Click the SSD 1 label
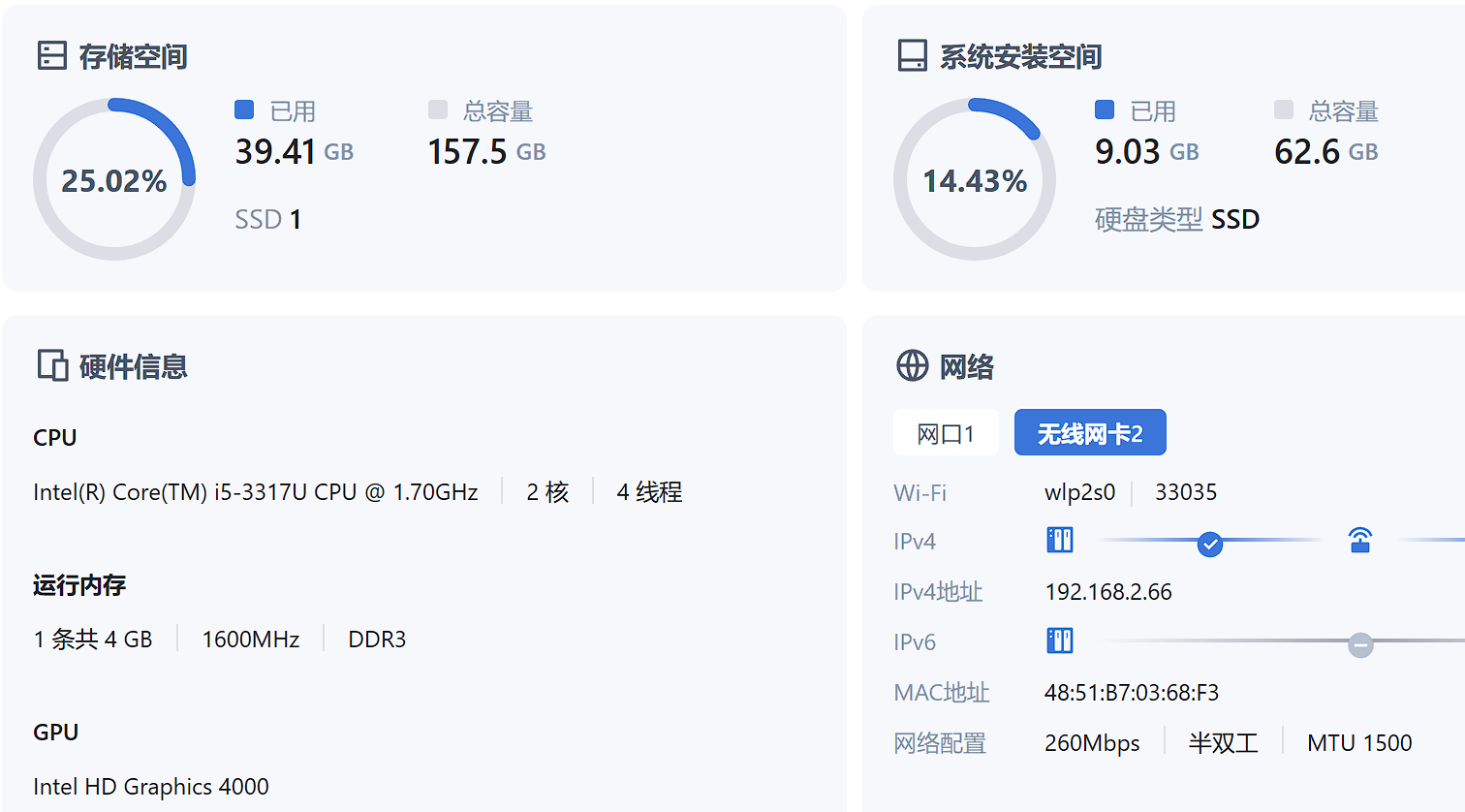 [x=267, y=219]
